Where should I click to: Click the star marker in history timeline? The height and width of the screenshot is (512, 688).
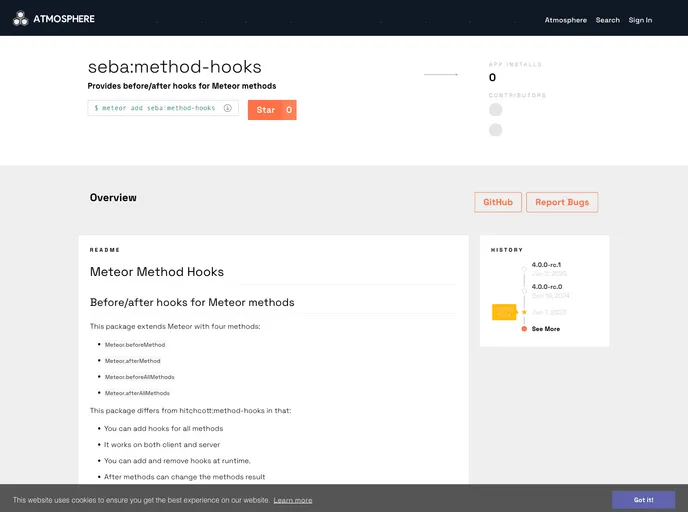click(524, 312)
